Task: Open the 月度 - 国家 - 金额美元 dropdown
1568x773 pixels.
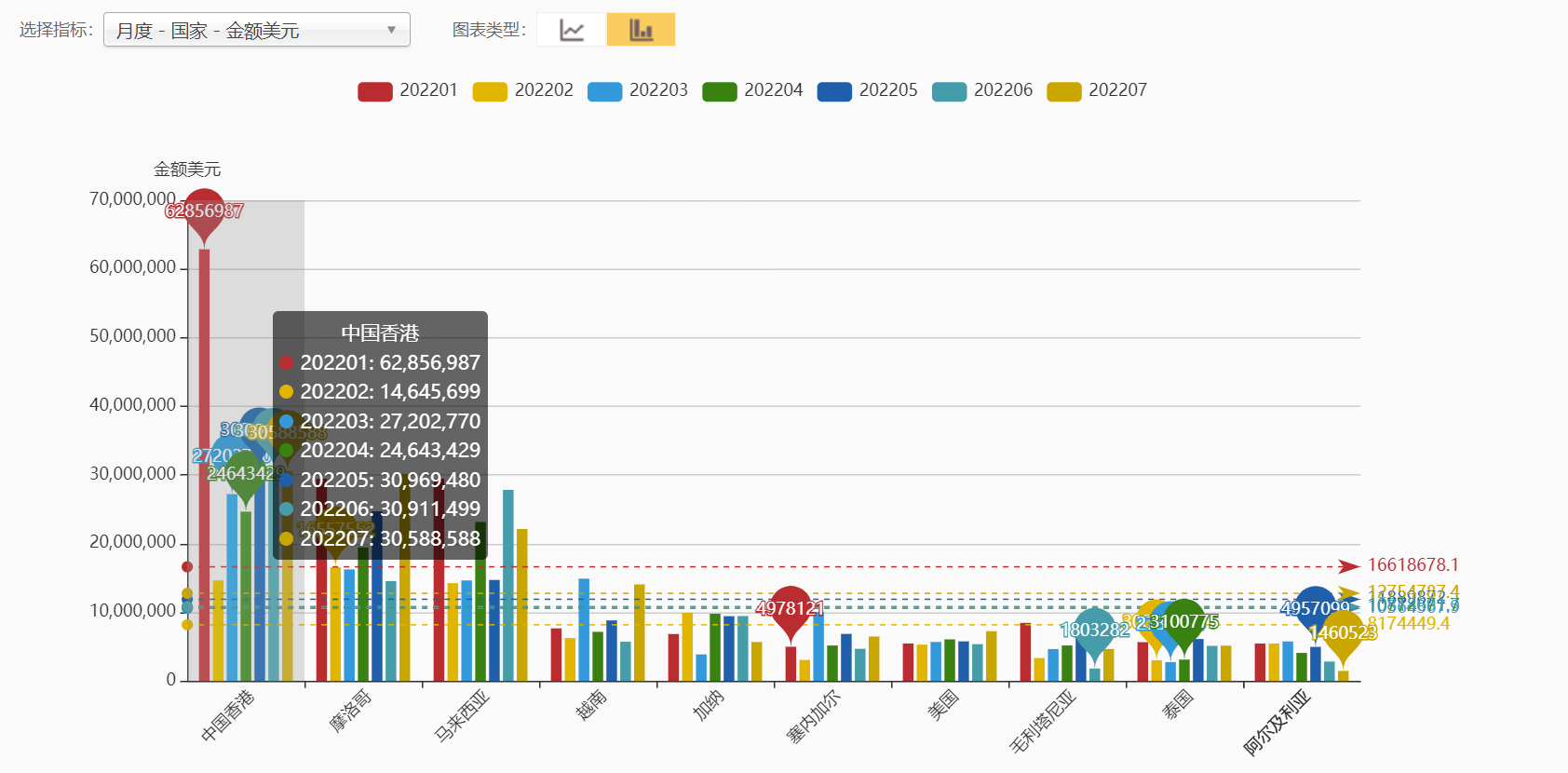Action: 256,30
